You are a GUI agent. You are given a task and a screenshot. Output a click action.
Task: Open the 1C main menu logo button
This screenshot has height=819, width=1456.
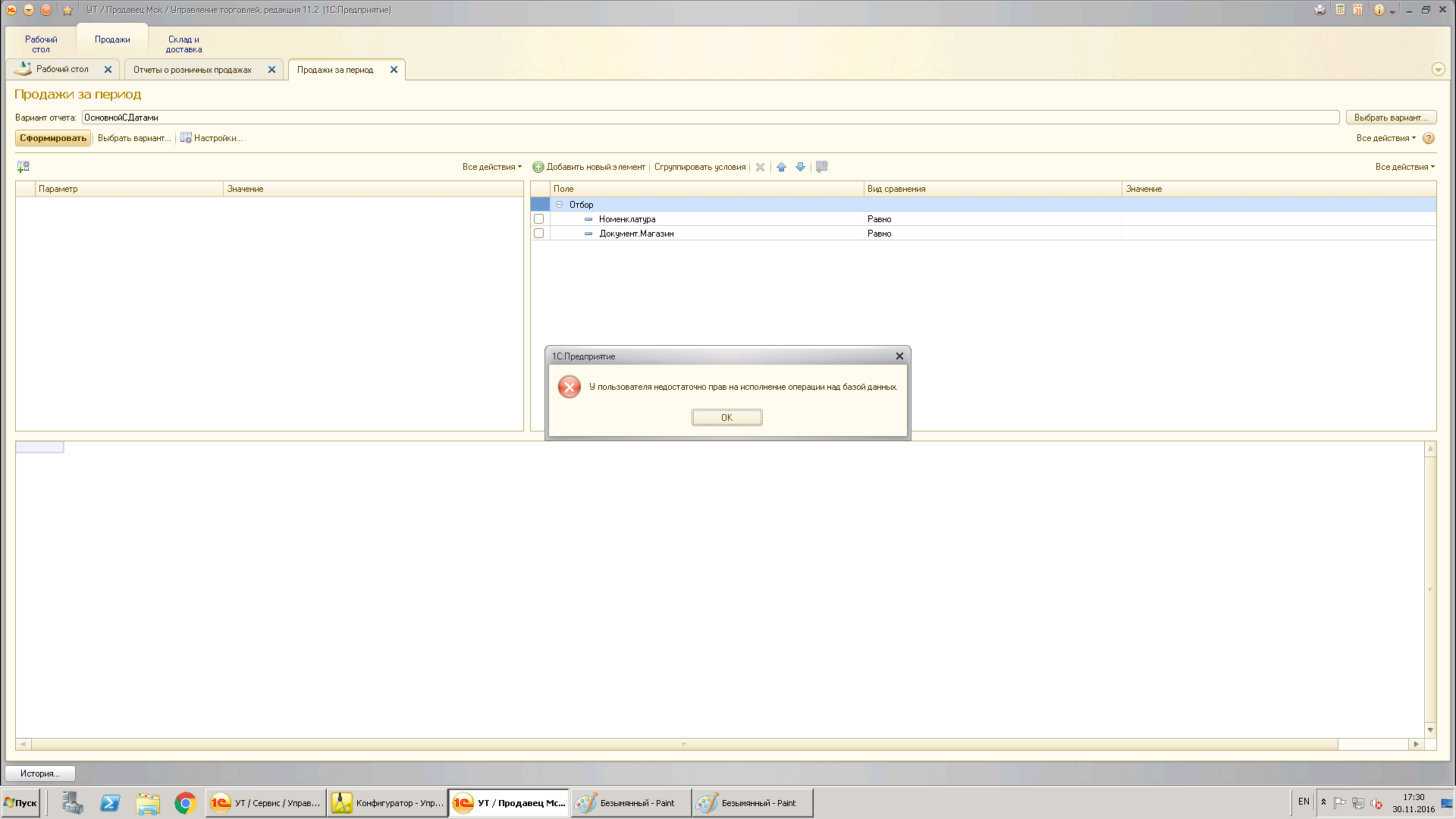click(11, 10)
